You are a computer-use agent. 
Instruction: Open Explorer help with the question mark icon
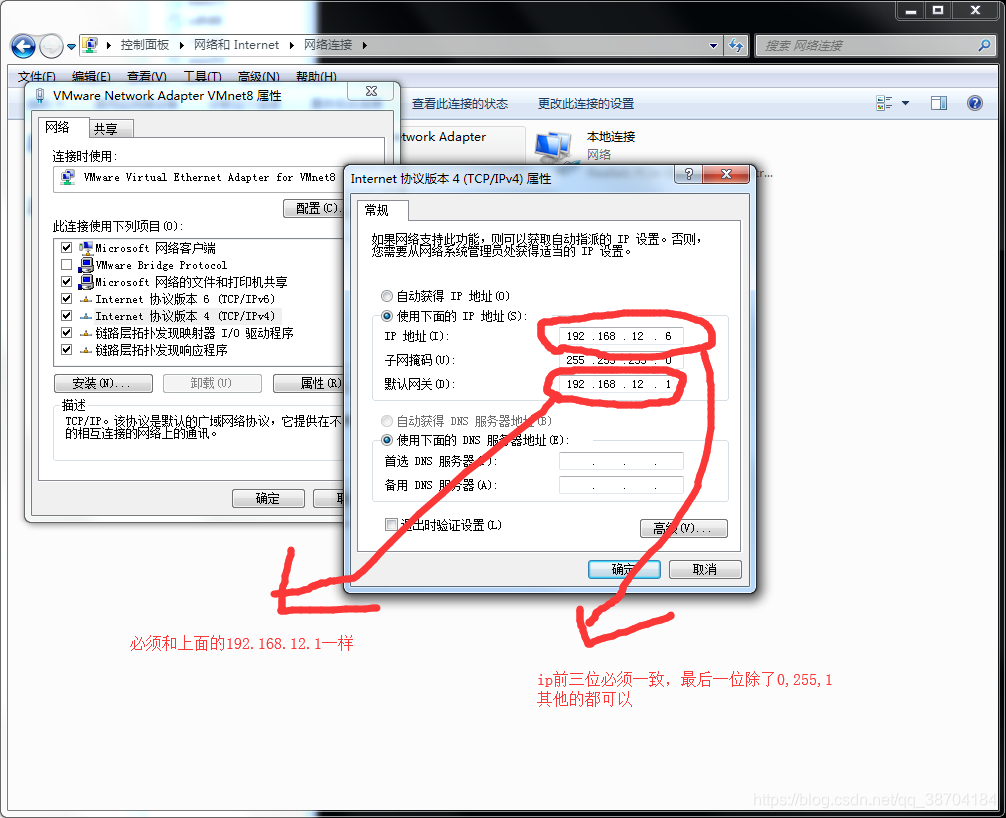click(975, 103)
